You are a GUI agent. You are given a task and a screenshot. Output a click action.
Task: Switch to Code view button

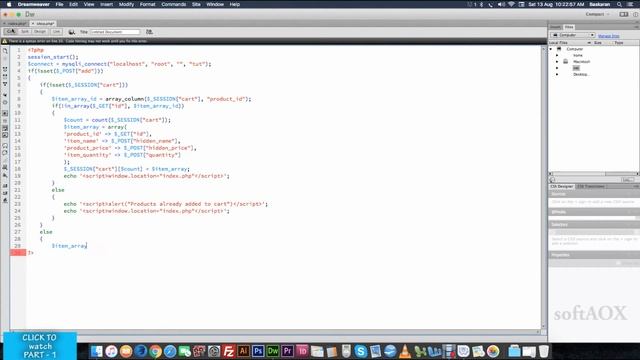(x=11, y=31)
